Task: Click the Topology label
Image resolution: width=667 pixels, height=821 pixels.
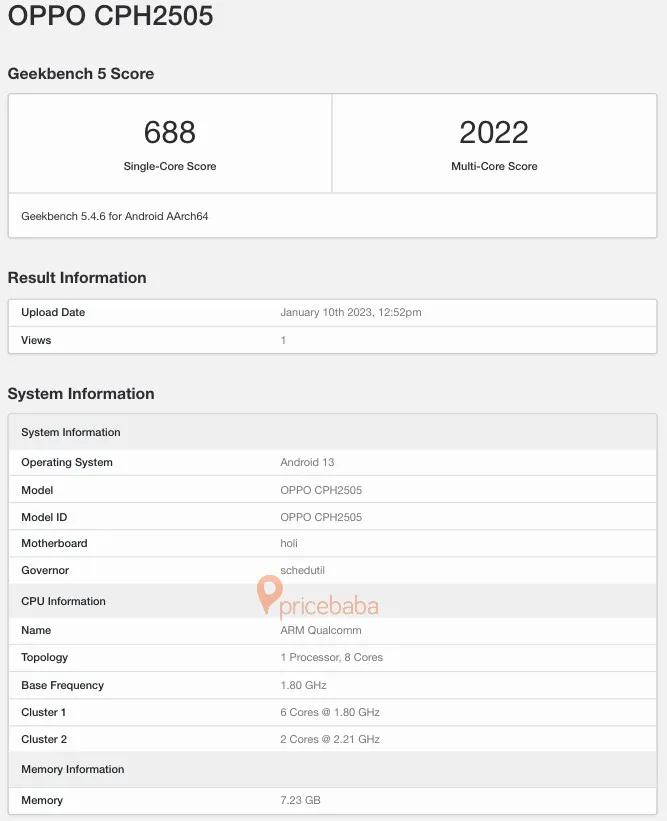Action: click(x=45, y=658)
